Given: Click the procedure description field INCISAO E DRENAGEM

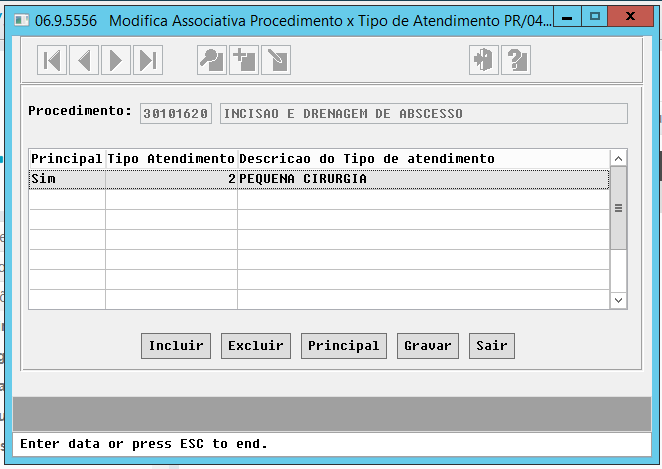Looking at the screenshot, I should 424,114.
